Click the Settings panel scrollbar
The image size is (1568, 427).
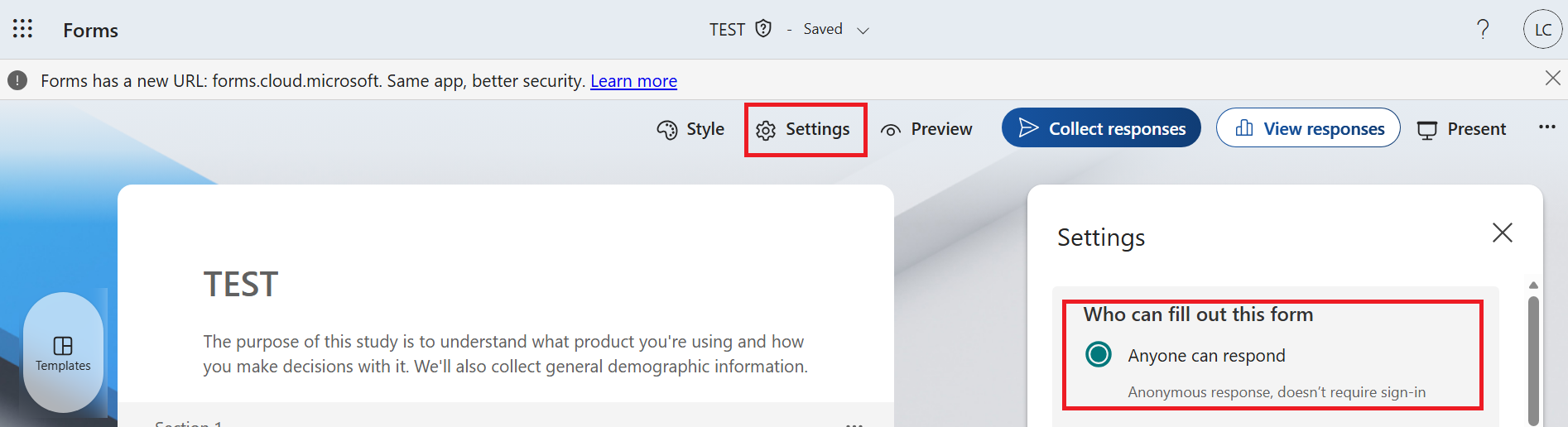[x=1533, y=360]
